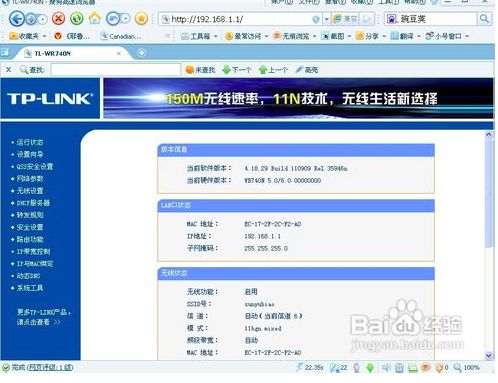This screenshot has height=383, width=498.
Task: Select the TL-WR740N tab
Action: [x=72, y=53]
